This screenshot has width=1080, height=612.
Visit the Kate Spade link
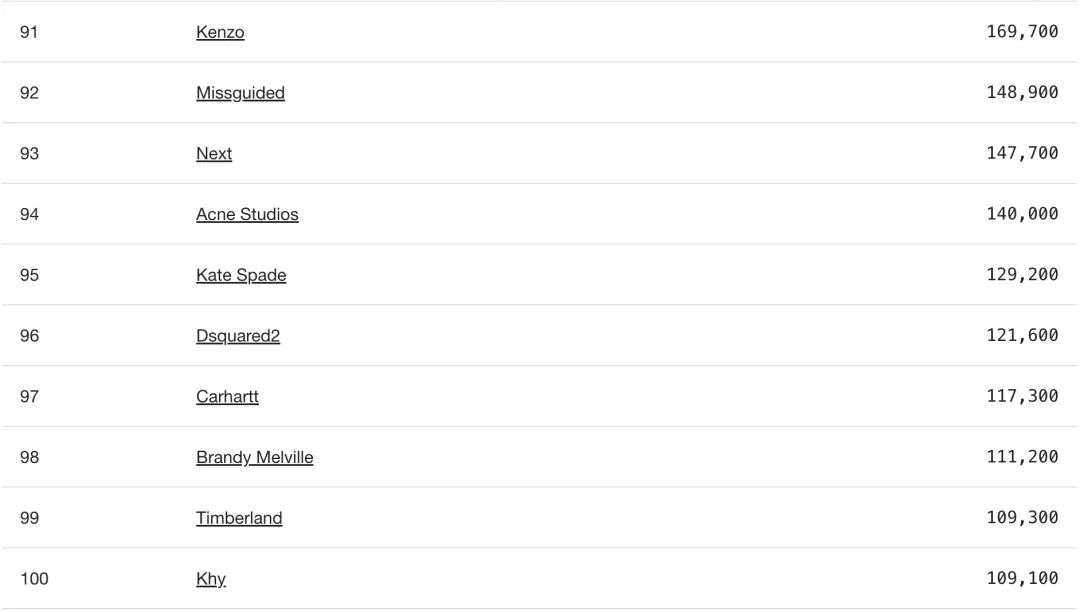pyautogui.click(x=241, y=275)
